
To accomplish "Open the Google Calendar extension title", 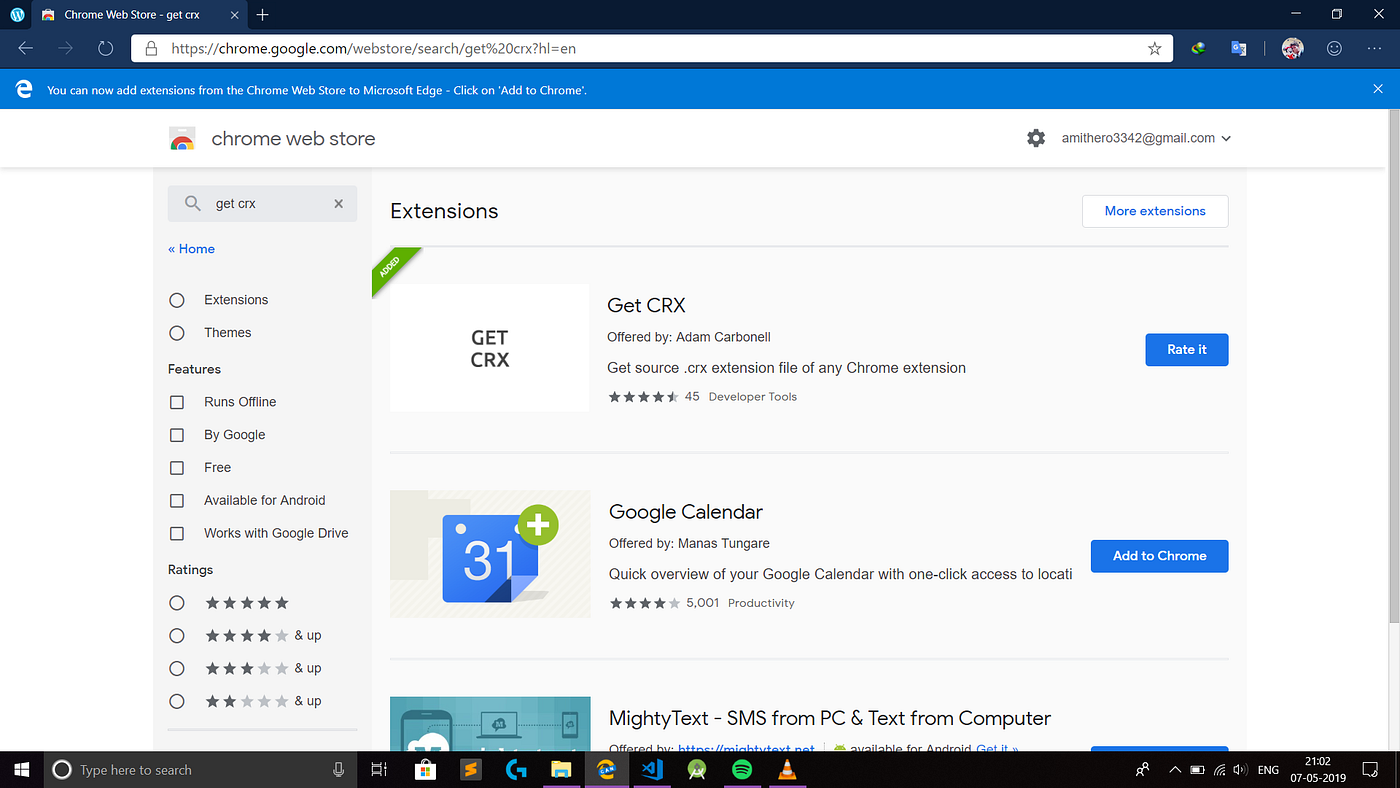I will click(686, 512).
